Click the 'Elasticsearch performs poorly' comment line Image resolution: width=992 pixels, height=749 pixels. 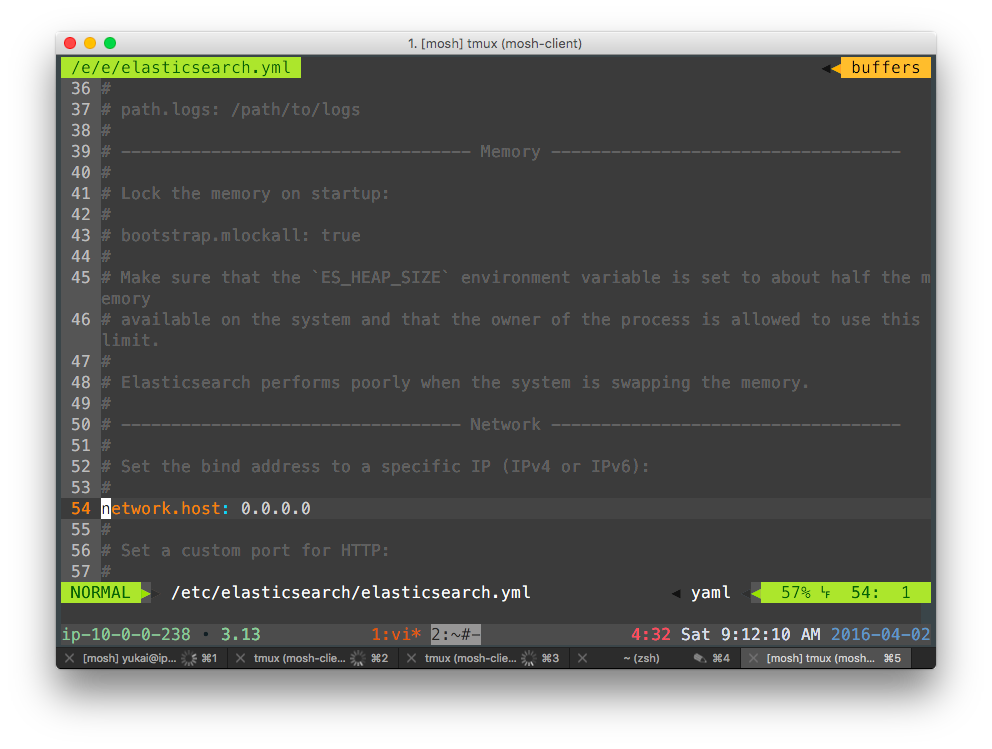(456, 383)
